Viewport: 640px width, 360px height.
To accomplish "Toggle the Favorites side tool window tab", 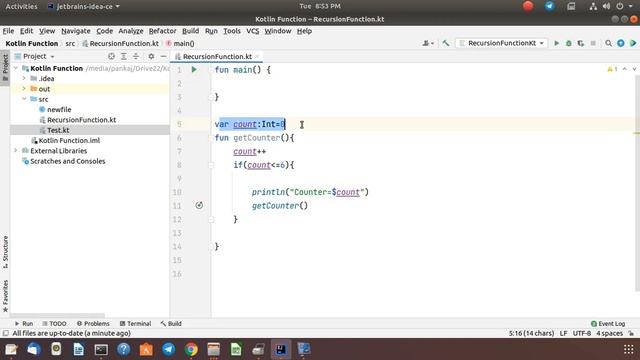I will [x=5, y=296].
